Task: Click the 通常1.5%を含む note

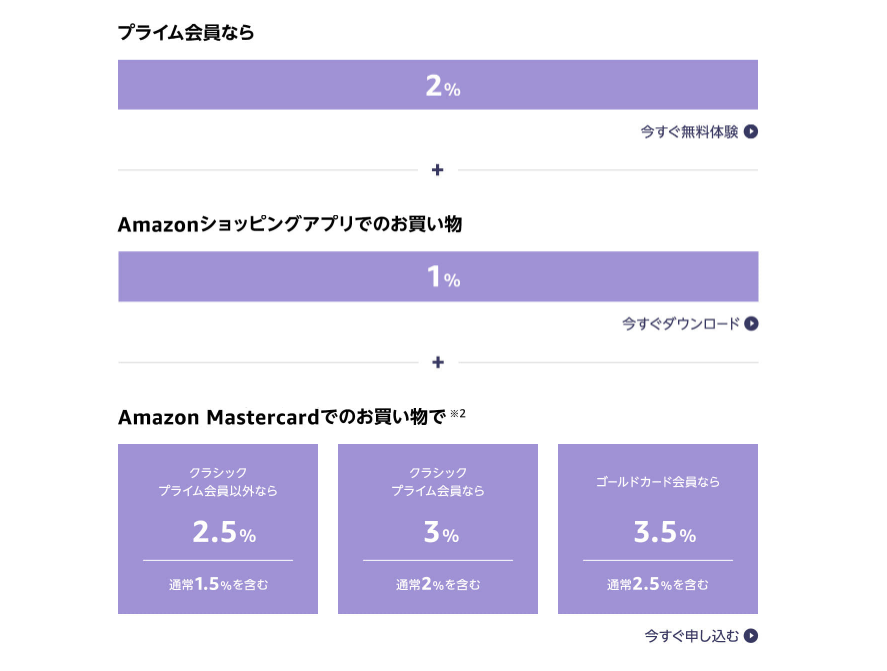Action: tap(218, 584)
